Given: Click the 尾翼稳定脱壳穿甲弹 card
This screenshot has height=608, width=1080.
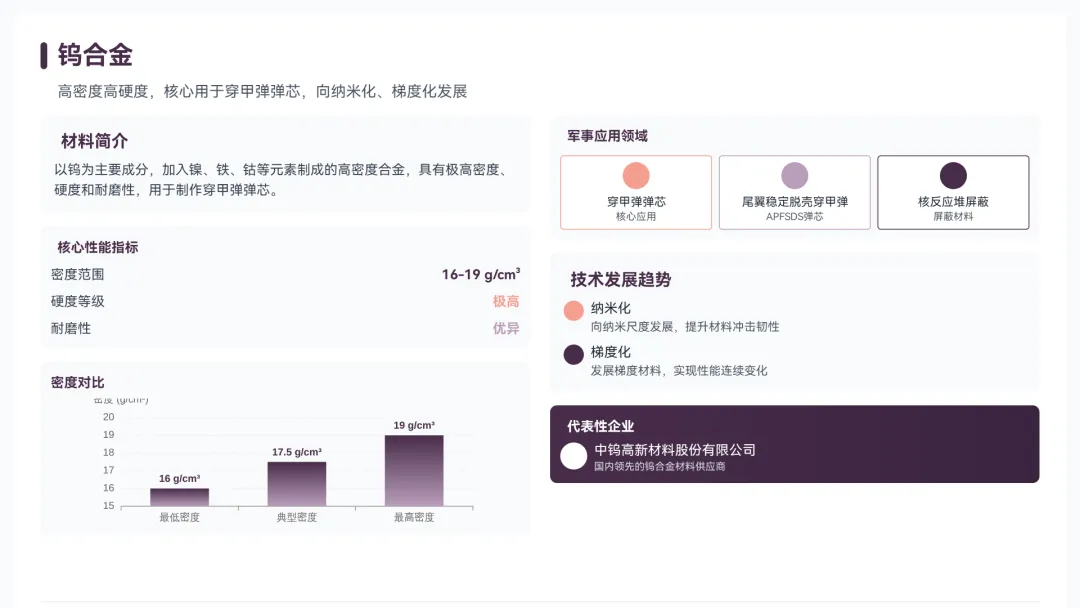Looking at the screenshot, I should [x=794, y=192].
